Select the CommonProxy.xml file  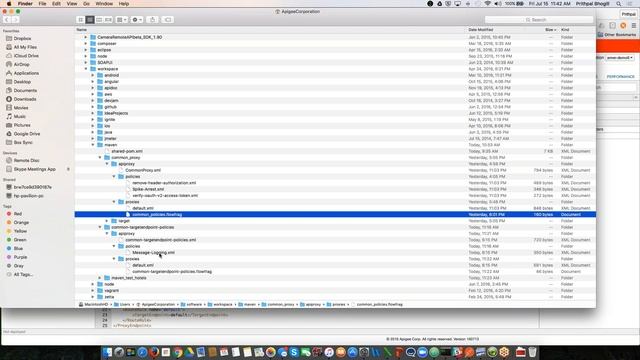point(143,170)
